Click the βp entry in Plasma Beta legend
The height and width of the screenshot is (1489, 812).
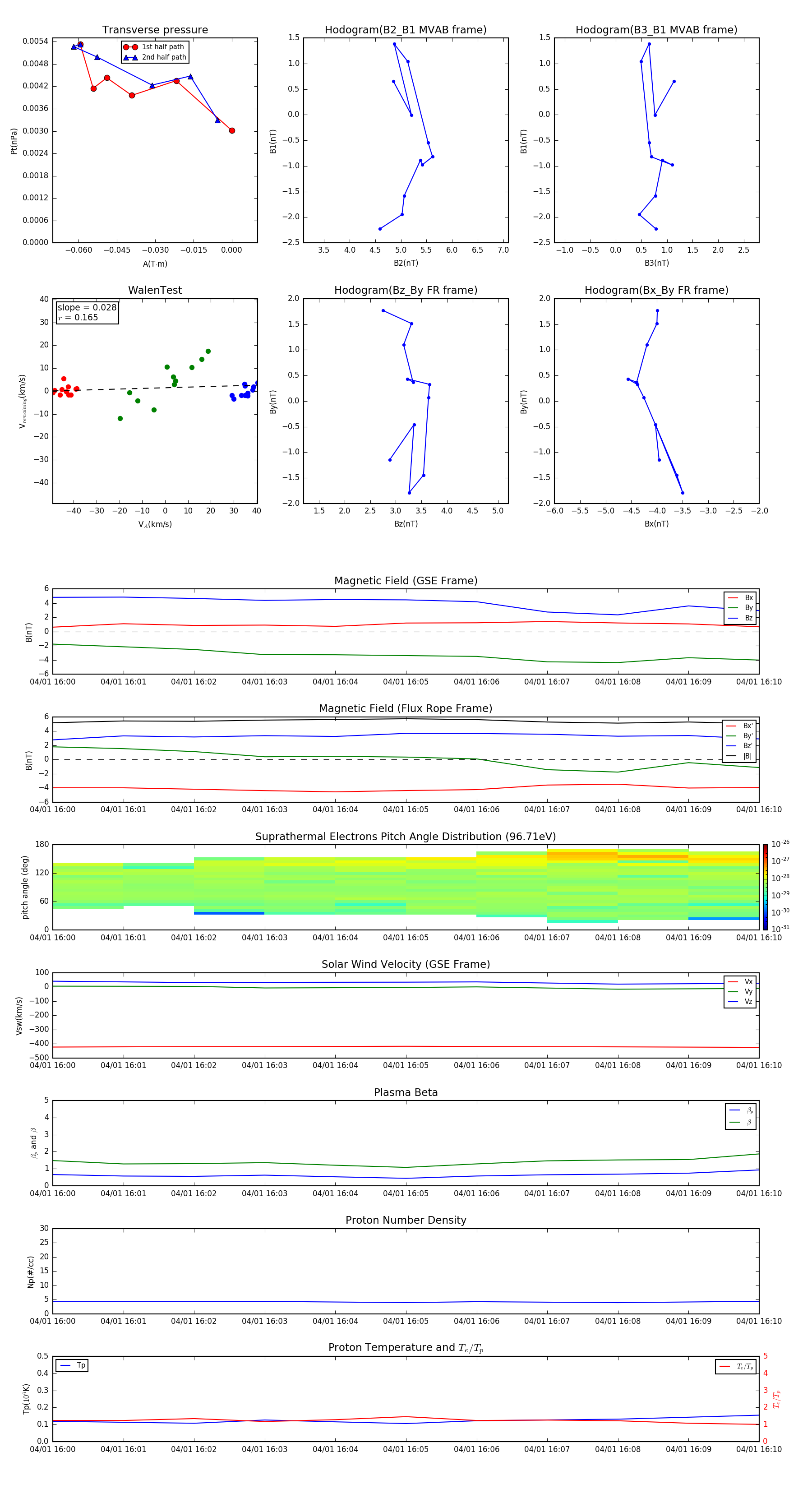(741, 1110)
